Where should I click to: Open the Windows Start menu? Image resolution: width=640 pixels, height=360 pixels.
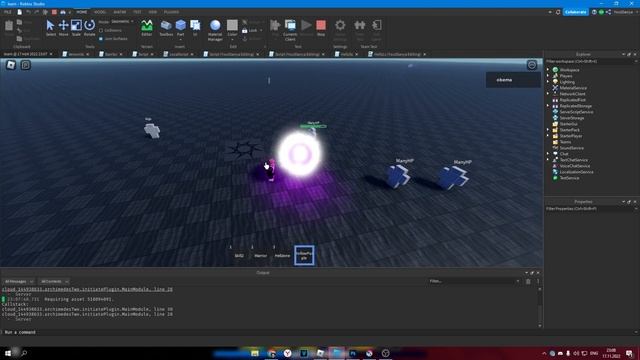click(x=8, y=353)
